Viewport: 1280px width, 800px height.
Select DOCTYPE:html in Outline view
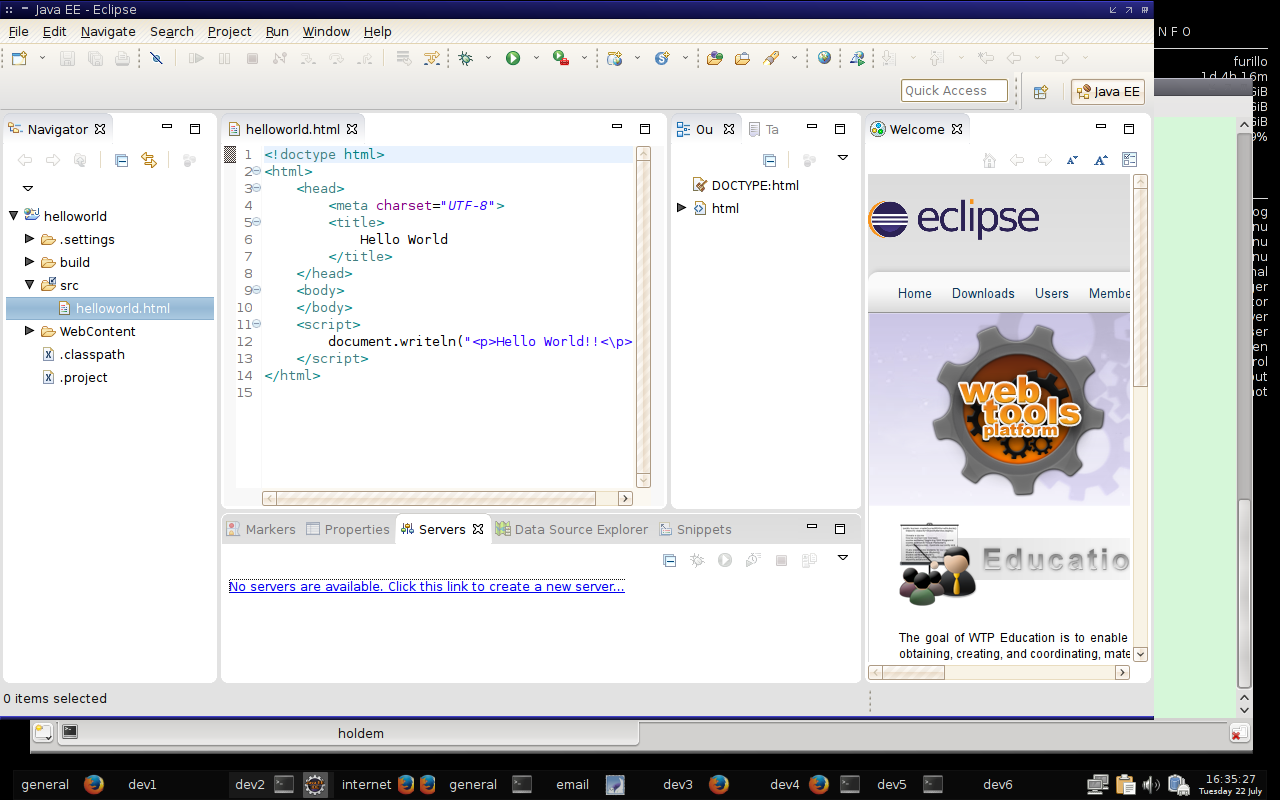745,185
